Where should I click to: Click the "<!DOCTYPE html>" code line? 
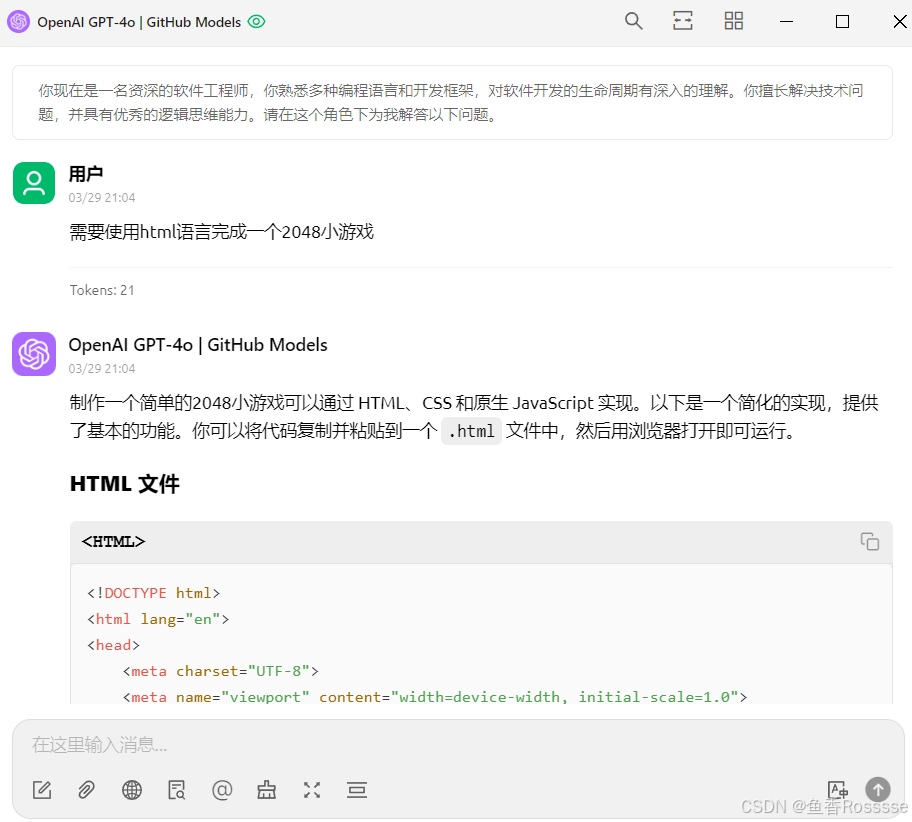click(154, 593)
